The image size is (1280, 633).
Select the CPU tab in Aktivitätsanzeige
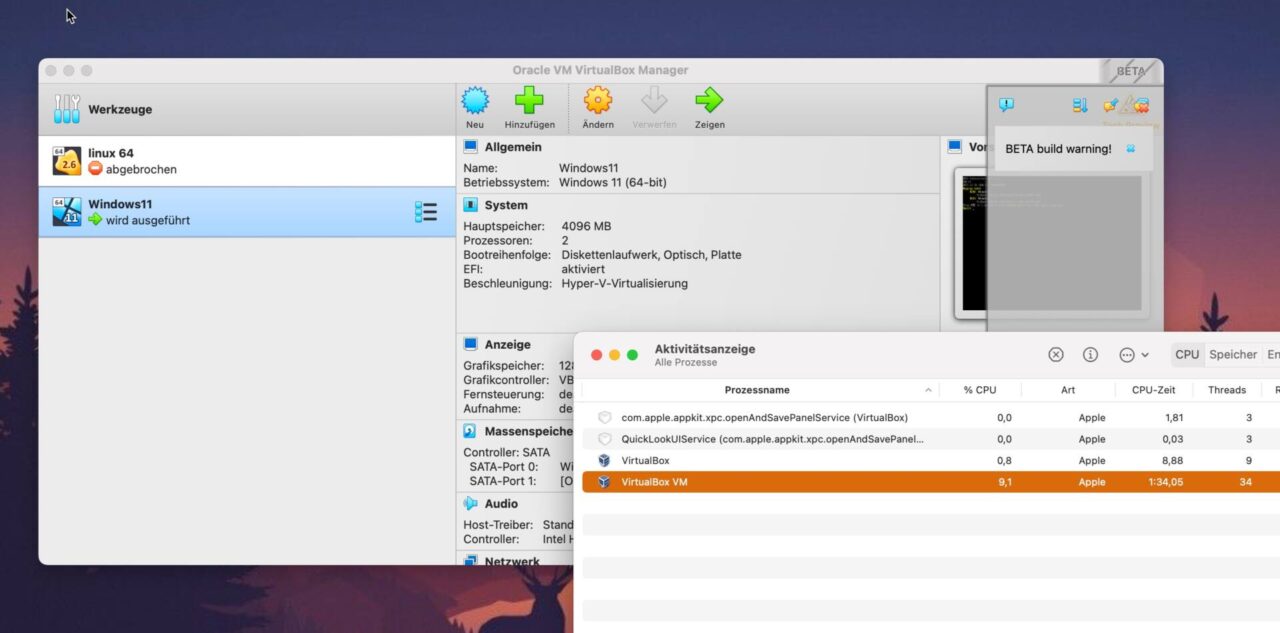(x=1187, y=355)
